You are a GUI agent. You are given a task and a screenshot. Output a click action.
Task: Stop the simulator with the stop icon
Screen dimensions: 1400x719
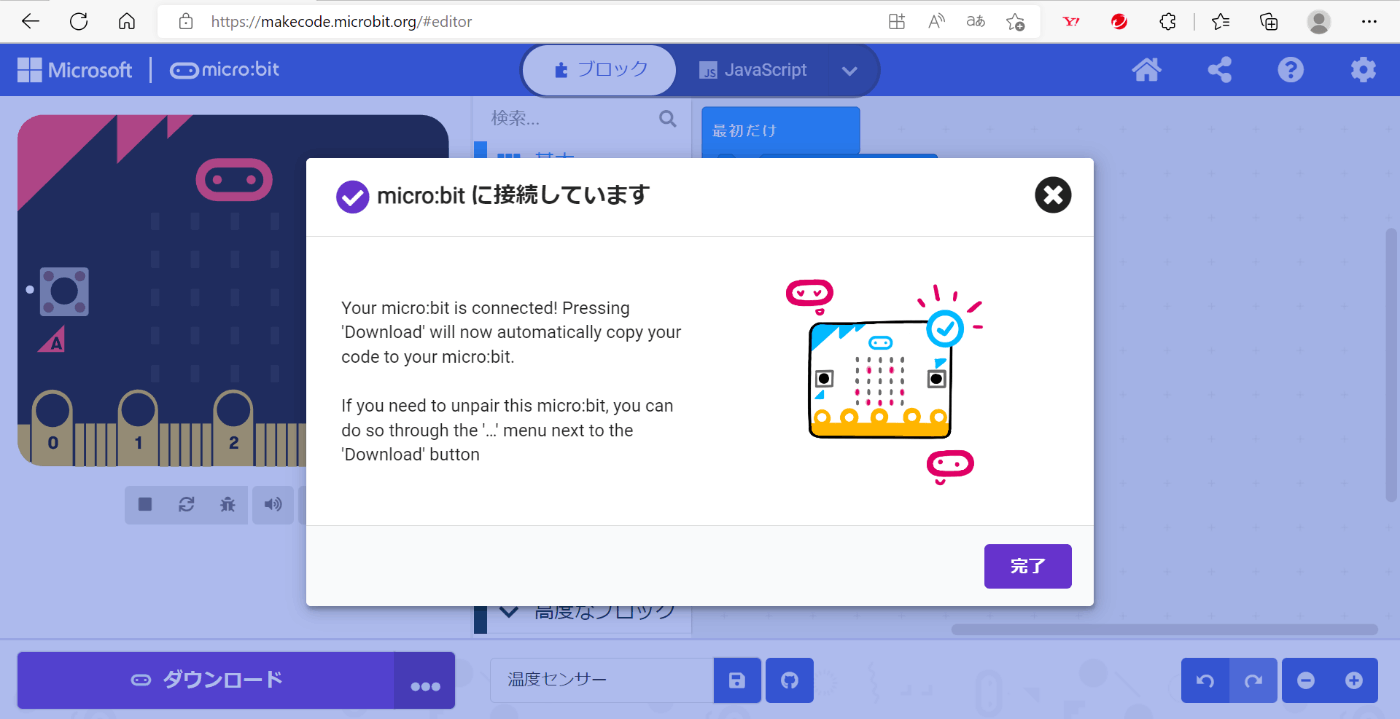coord(145,504)
